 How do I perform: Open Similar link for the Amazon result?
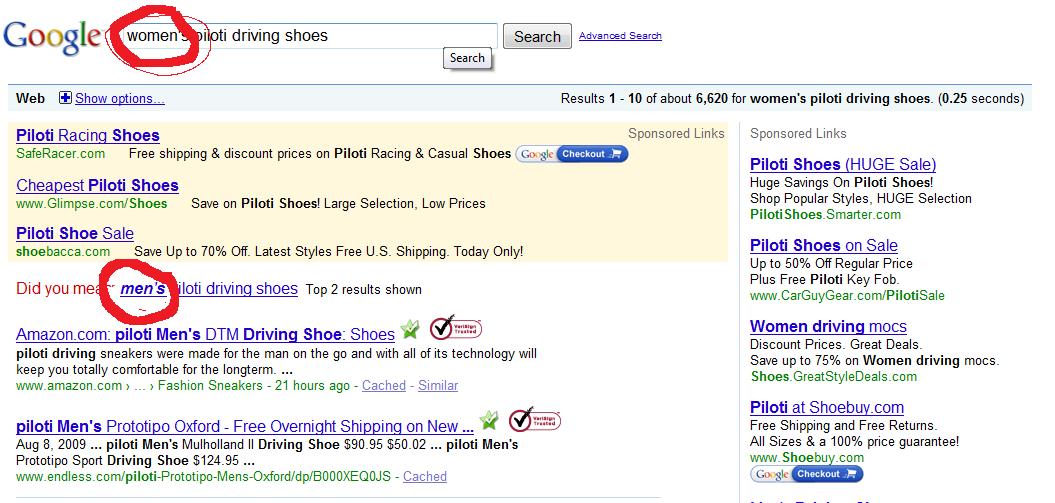(x=438, y=385)
